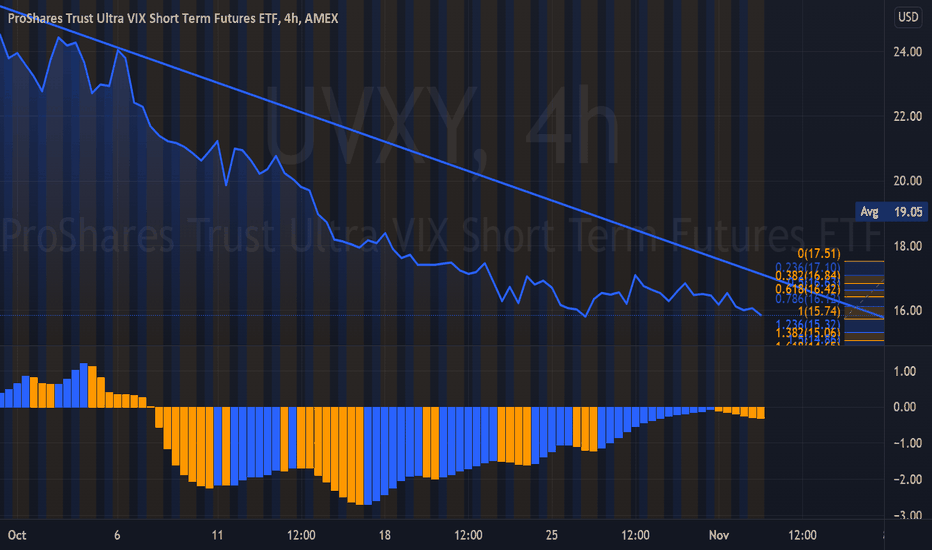Click the date 6 on the time axis
The image size is (932, 550).
[x=117, y=535]
